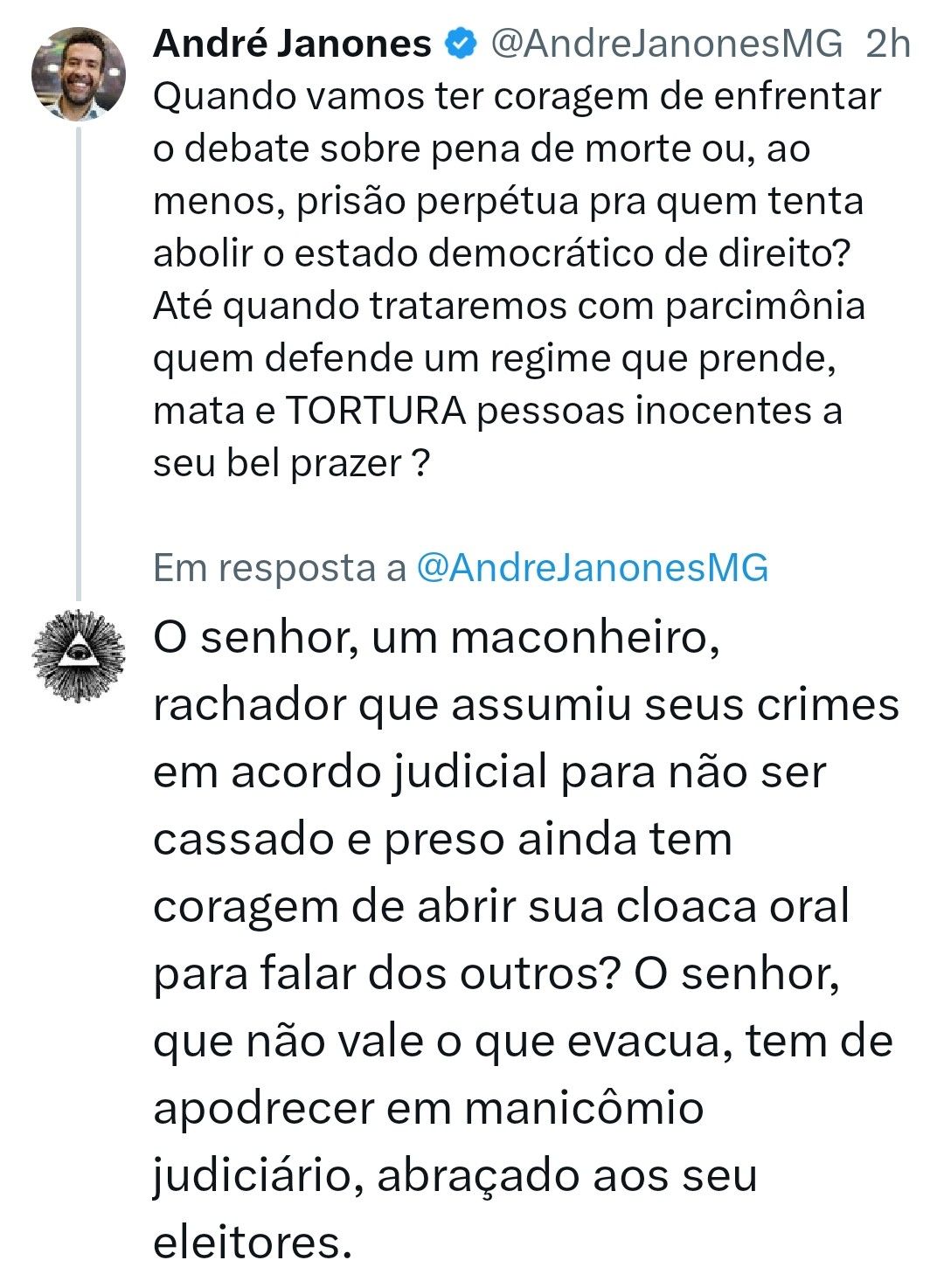Click the word "manicômio" in the reply

pyautogui.click(x=584, y=1108)
